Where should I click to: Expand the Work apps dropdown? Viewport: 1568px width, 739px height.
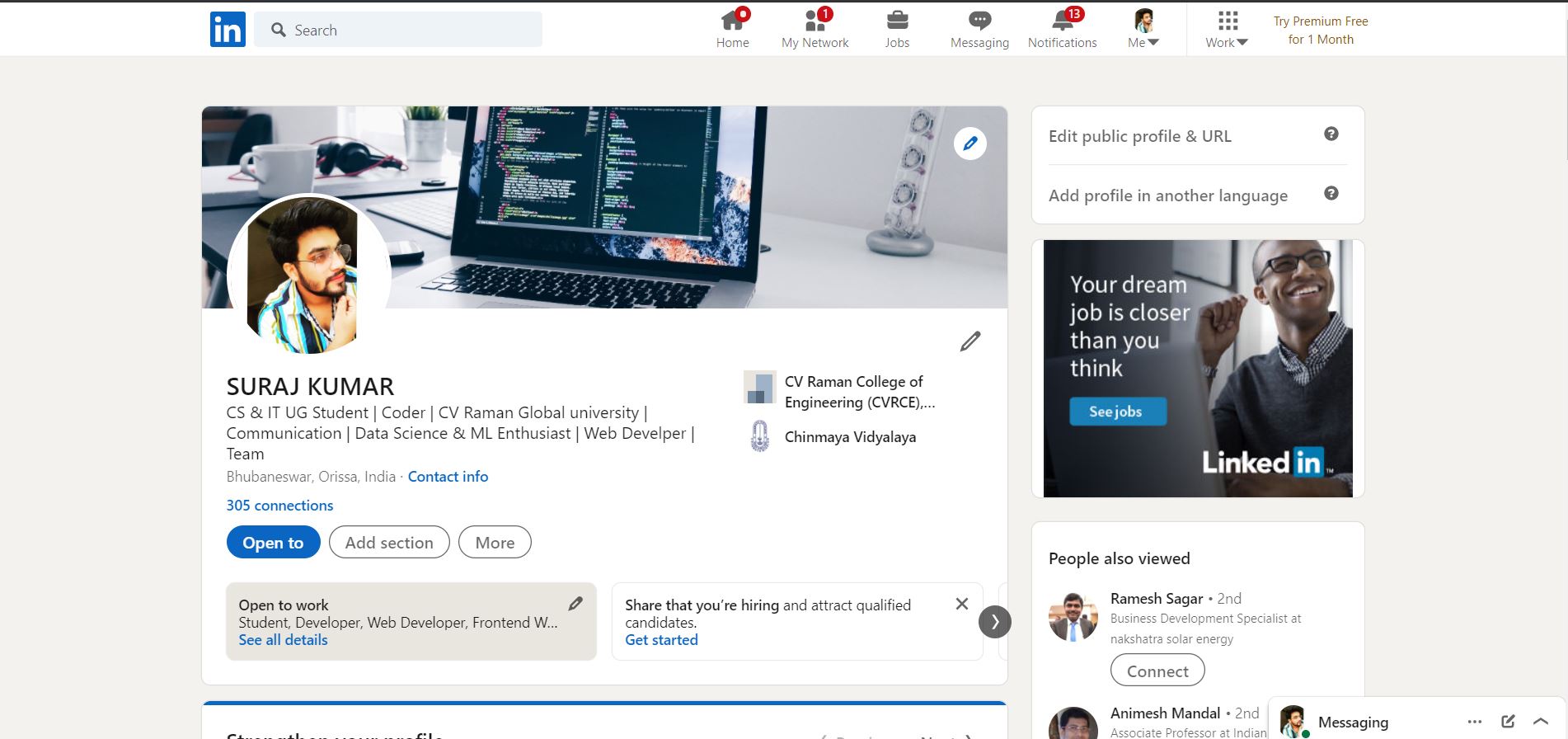point(1227,30)
